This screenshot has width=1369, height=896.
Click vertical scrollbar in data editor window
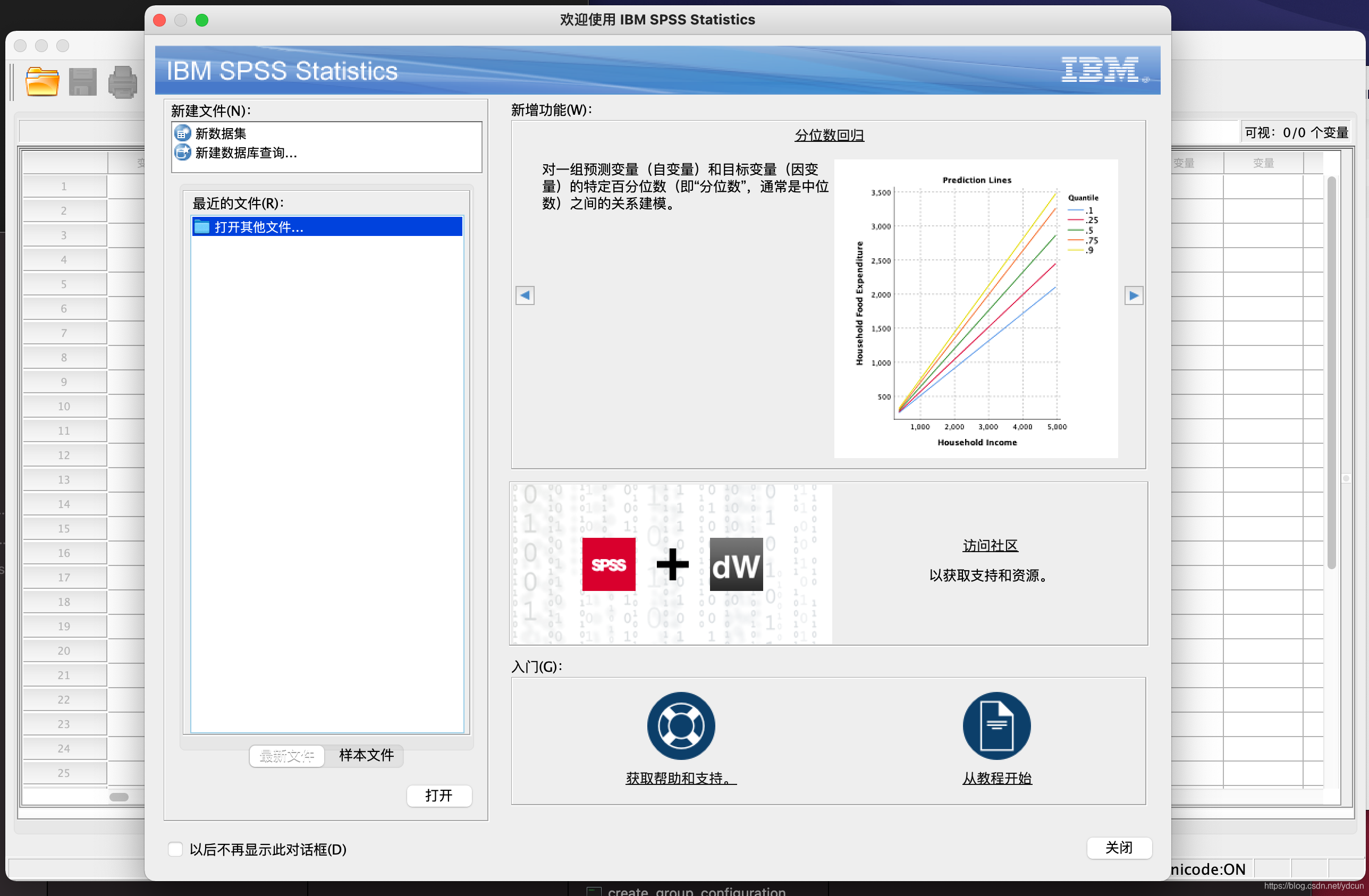1331,373
